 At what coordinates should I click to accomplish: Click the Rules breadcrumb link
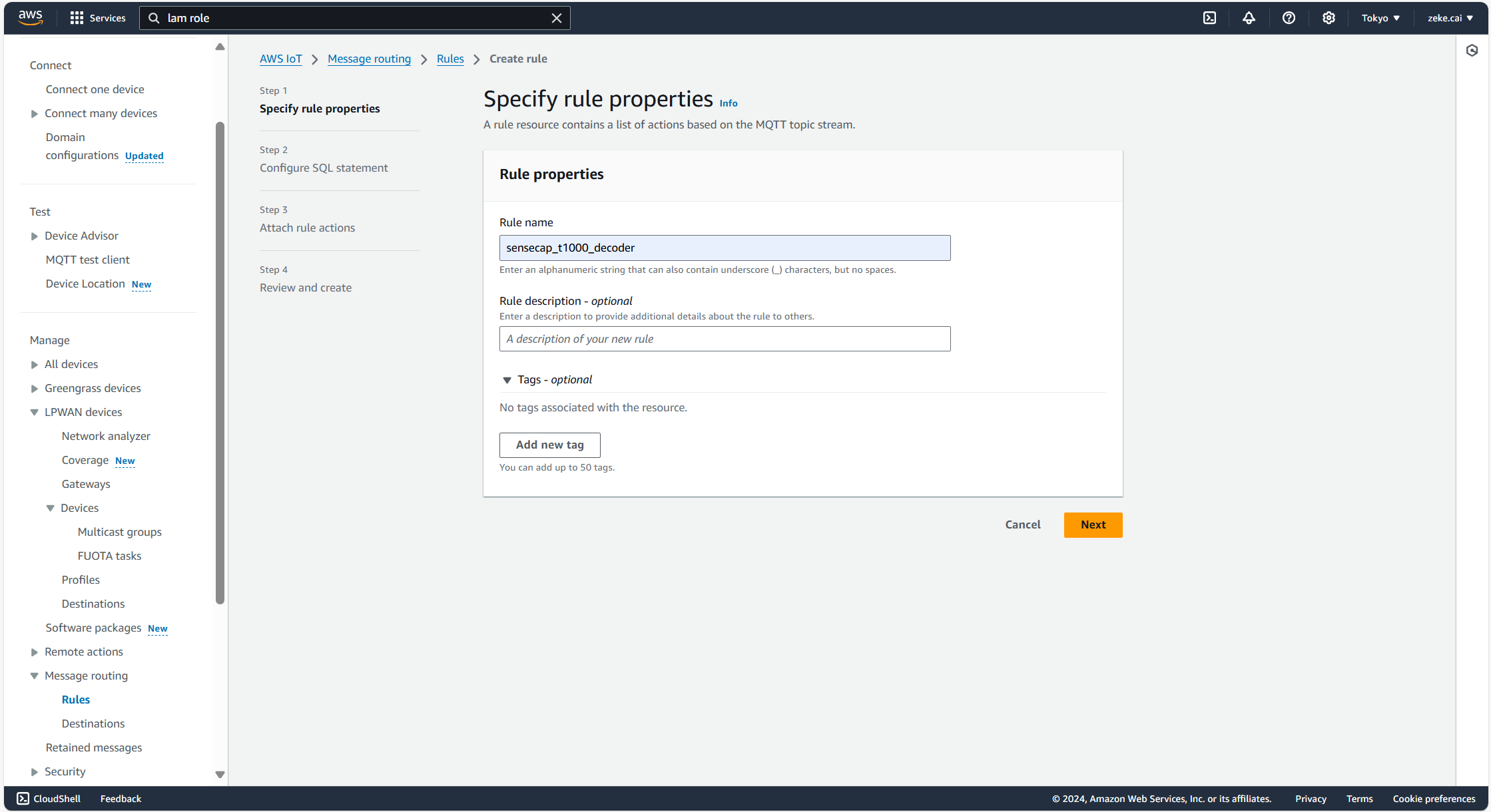450,59
